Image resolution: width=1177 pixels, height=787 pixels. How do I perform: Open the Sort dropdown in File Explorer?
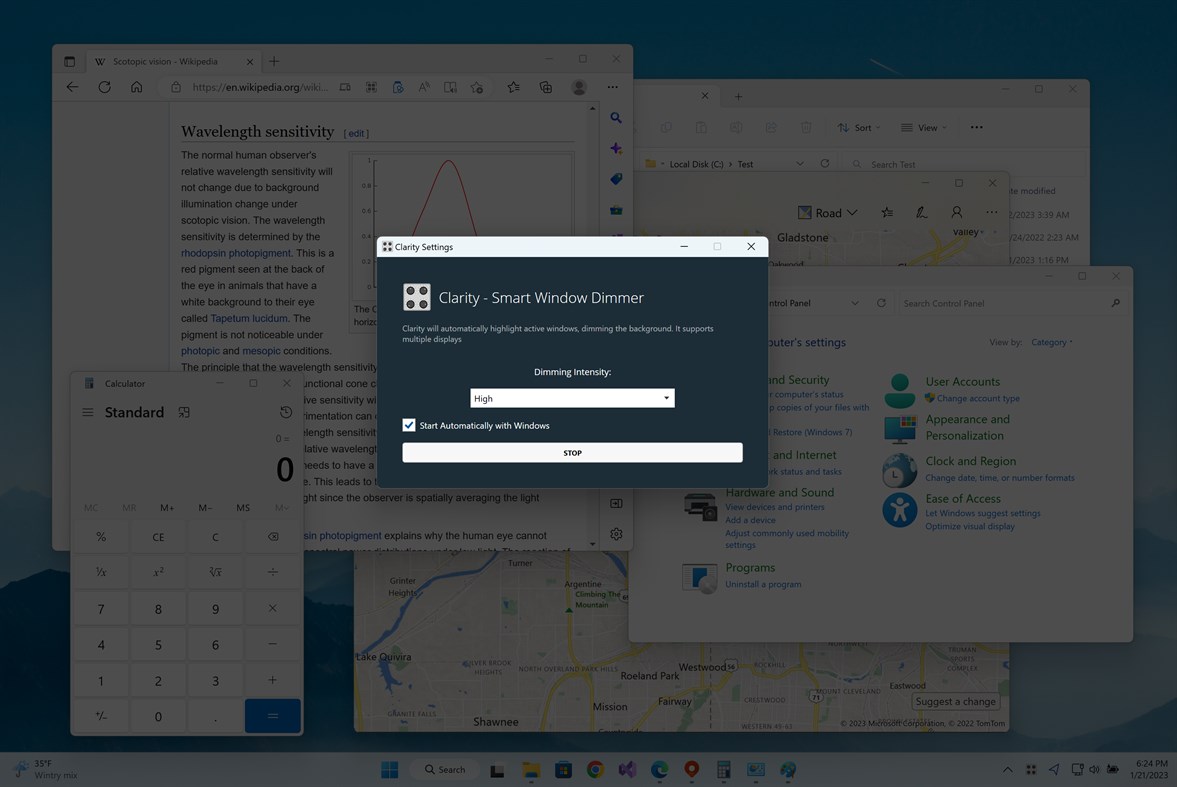[859, 128]
